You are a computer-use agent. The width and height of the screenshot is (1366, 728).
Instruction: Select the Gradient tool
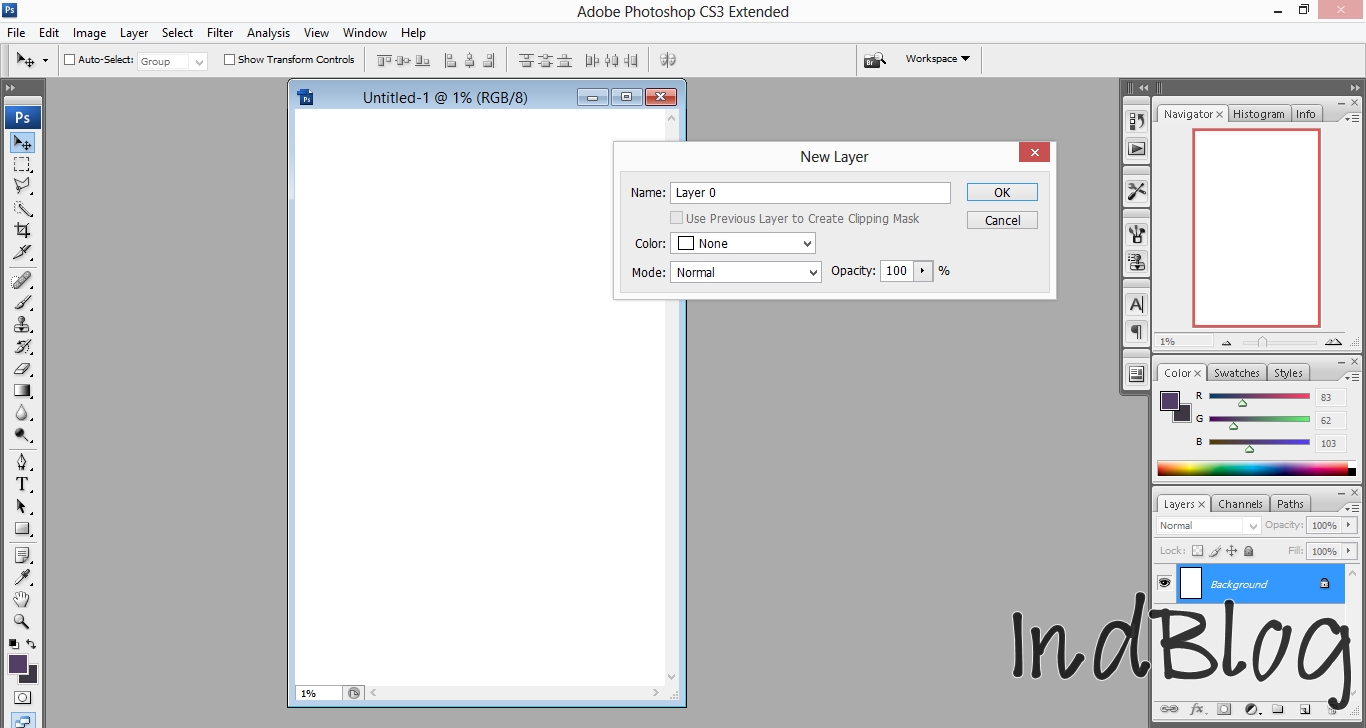tap(22, 390)
